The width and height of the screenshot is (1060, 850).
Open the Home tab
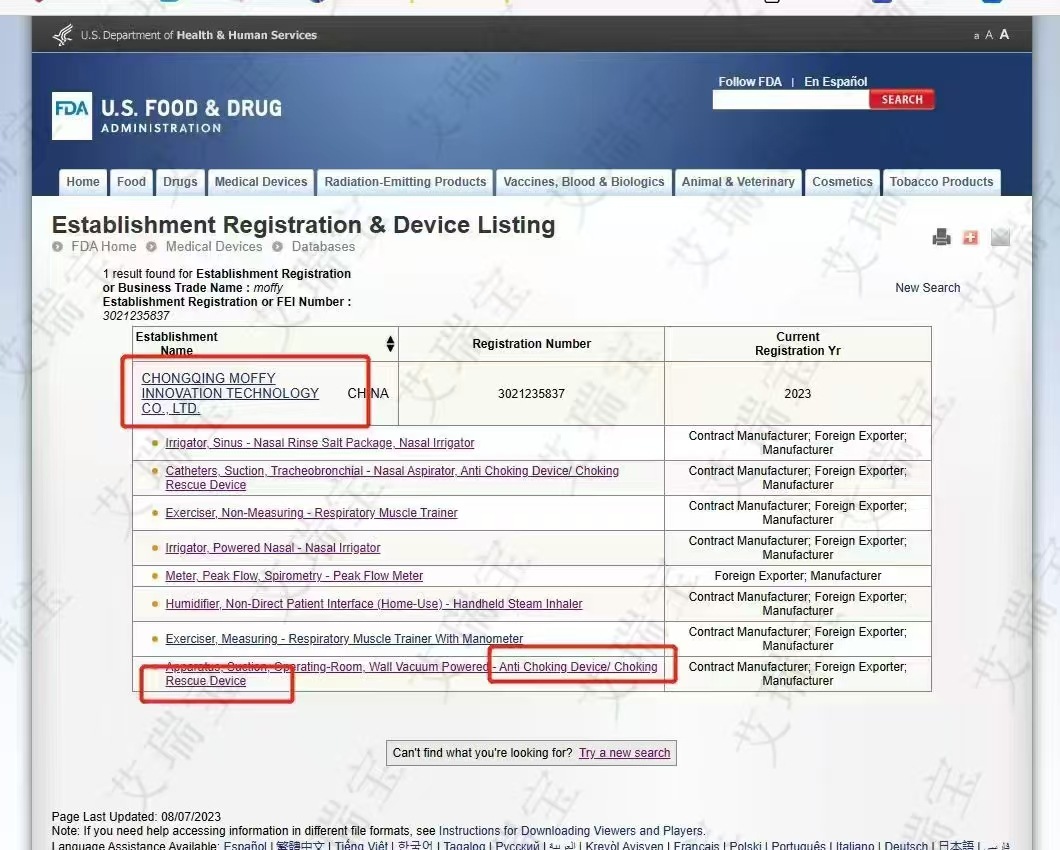[82, 182]
